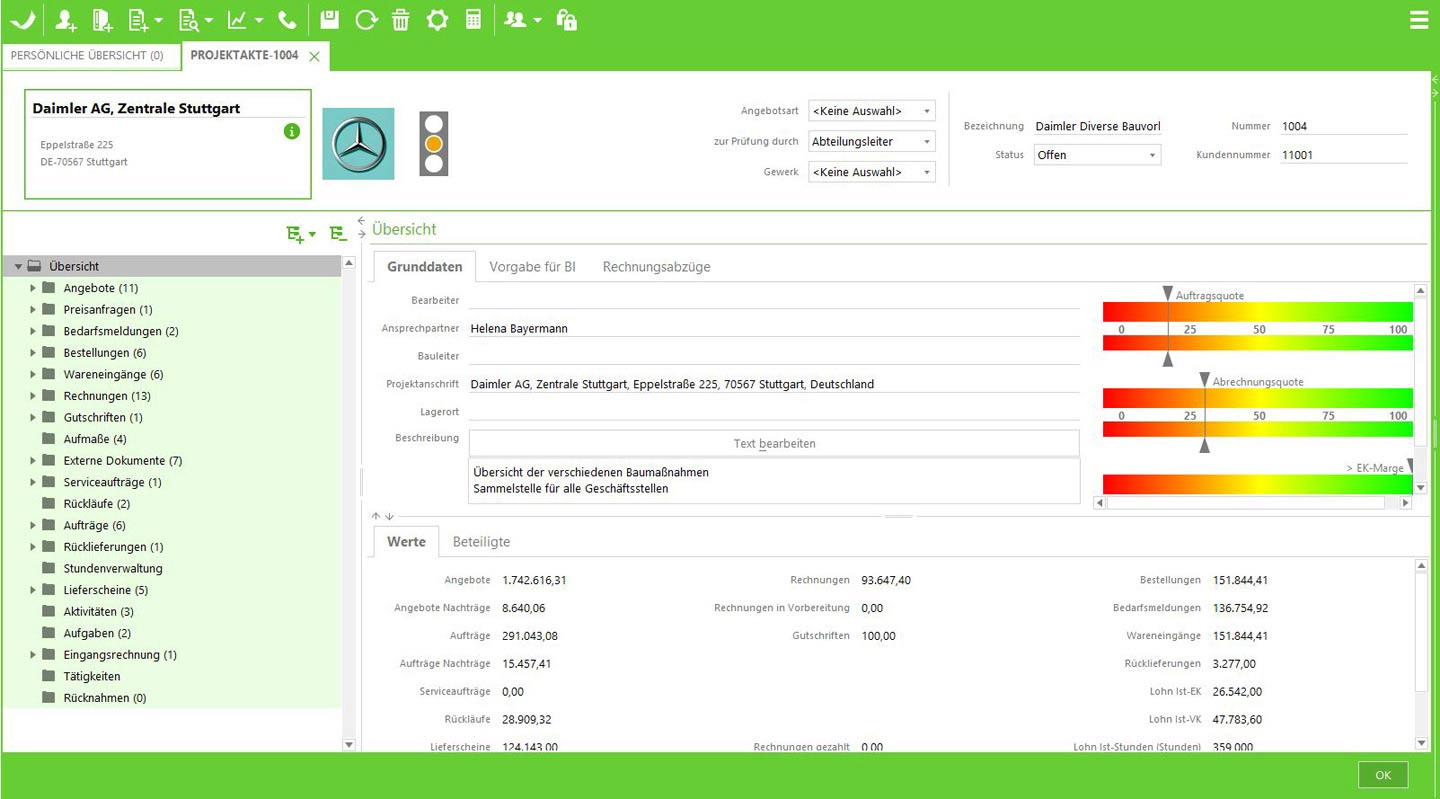The image size is (1440, 799).
Task: Select Preisanfragen (1) in the tree
Action: (108, 310)
